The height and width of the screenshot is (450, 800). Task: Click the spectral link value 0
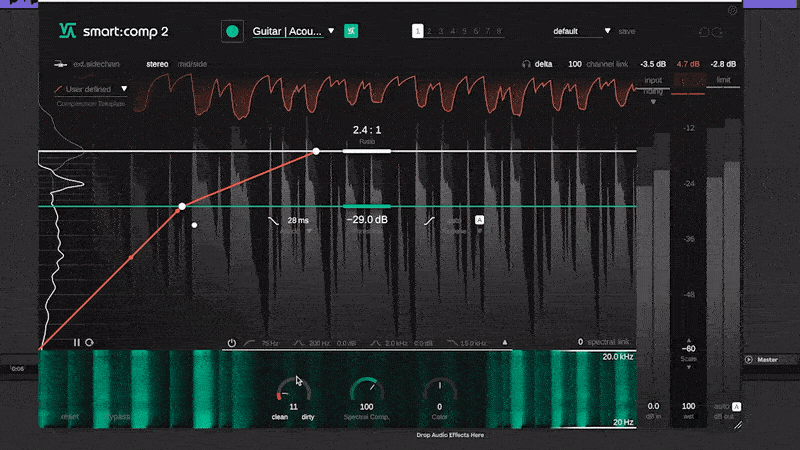[x=580, y=342]
